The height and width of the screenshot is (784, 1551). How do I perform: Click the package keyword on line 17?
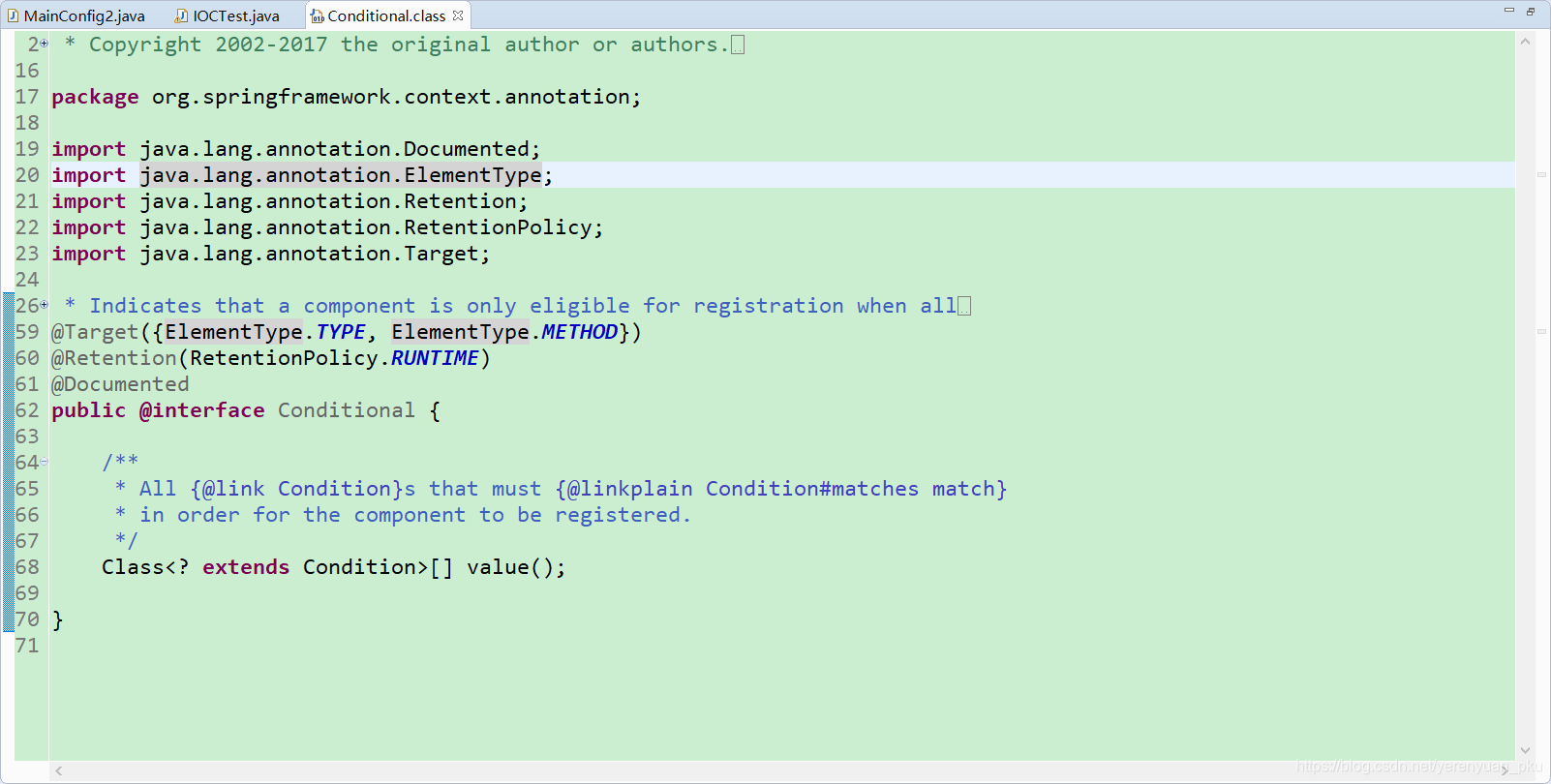[x=95, y=97]
